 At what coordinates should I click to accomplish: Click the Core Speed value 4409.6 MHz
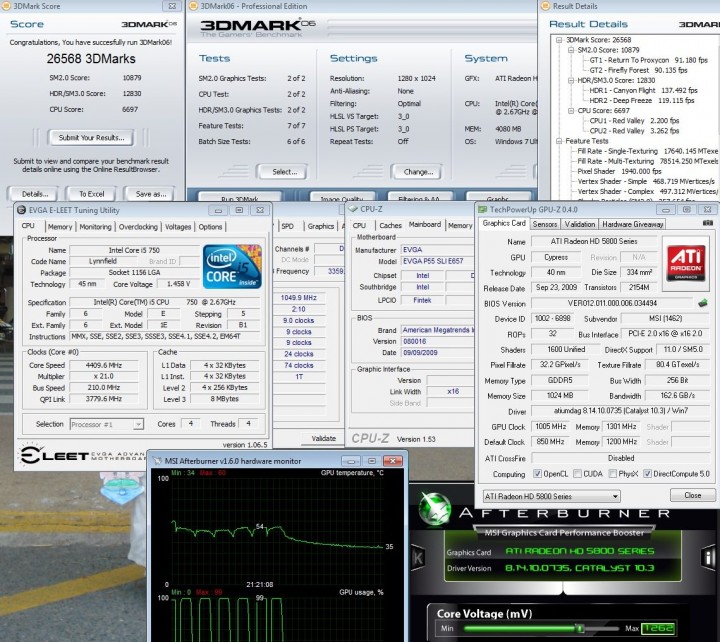coord(104,366)
